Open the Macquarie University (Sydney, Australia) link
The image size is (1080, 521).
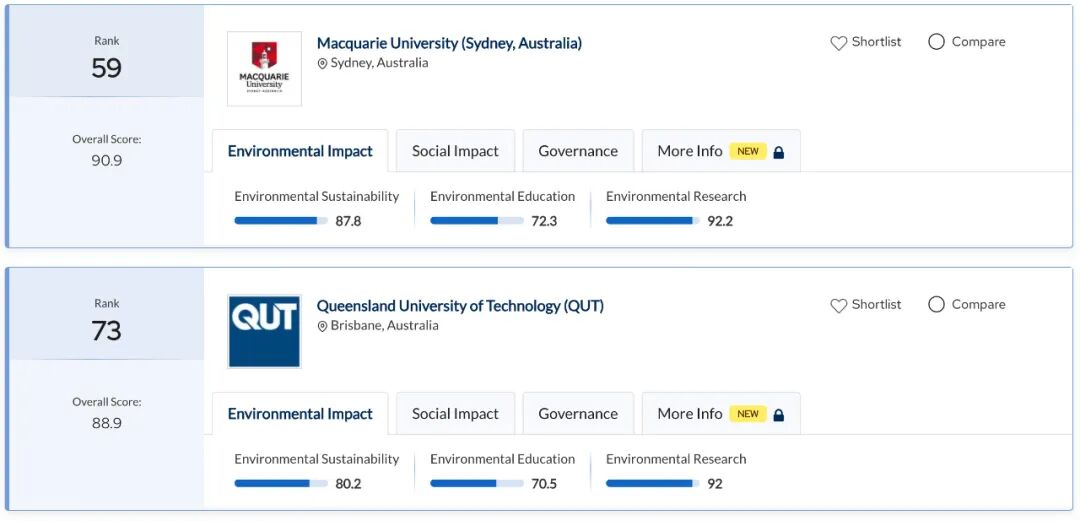449,43
